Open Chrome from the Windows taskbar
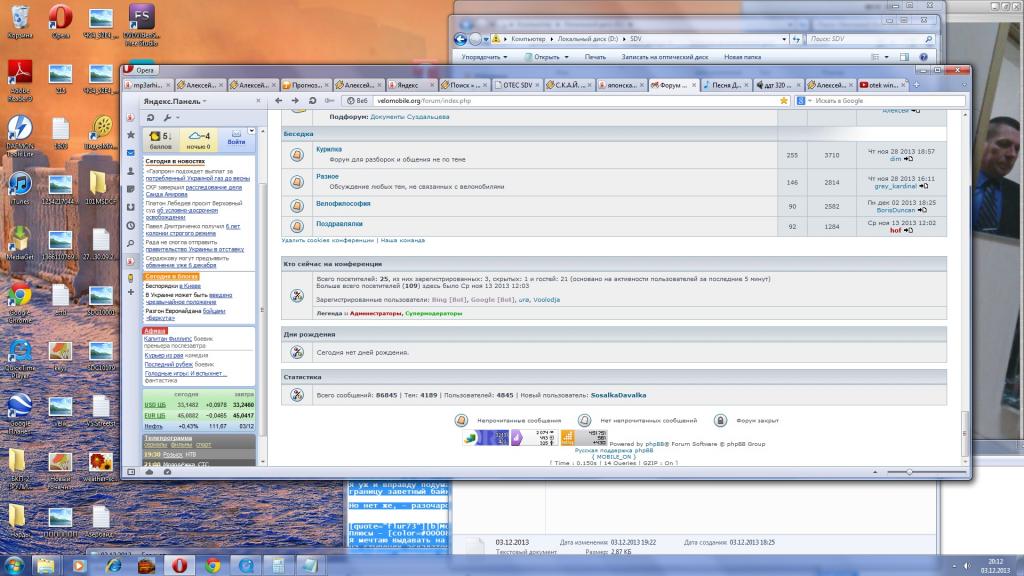 click(x=213, y=565)
